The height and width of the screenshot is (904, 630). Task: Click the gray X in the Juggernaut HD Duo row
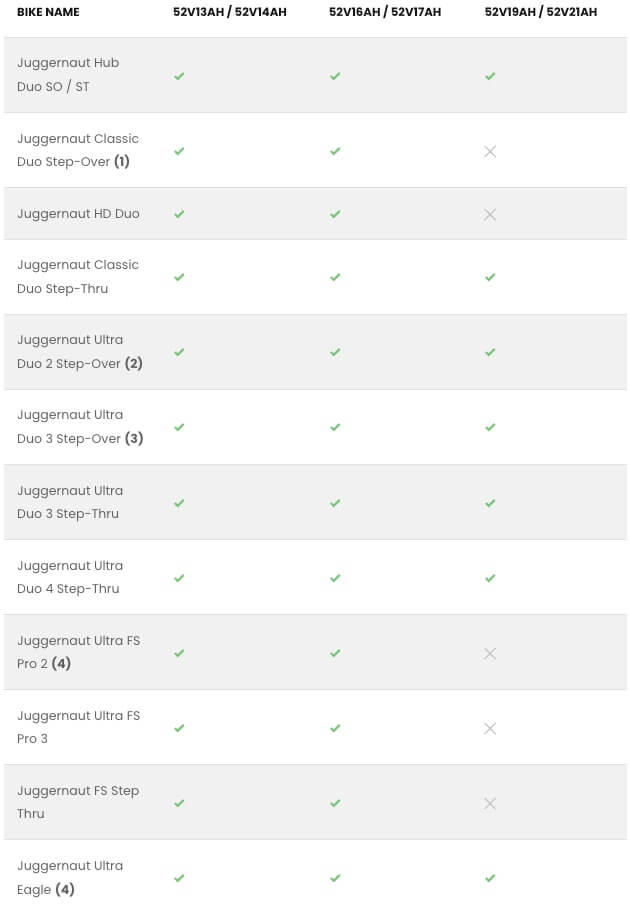[x=490, y=214]
